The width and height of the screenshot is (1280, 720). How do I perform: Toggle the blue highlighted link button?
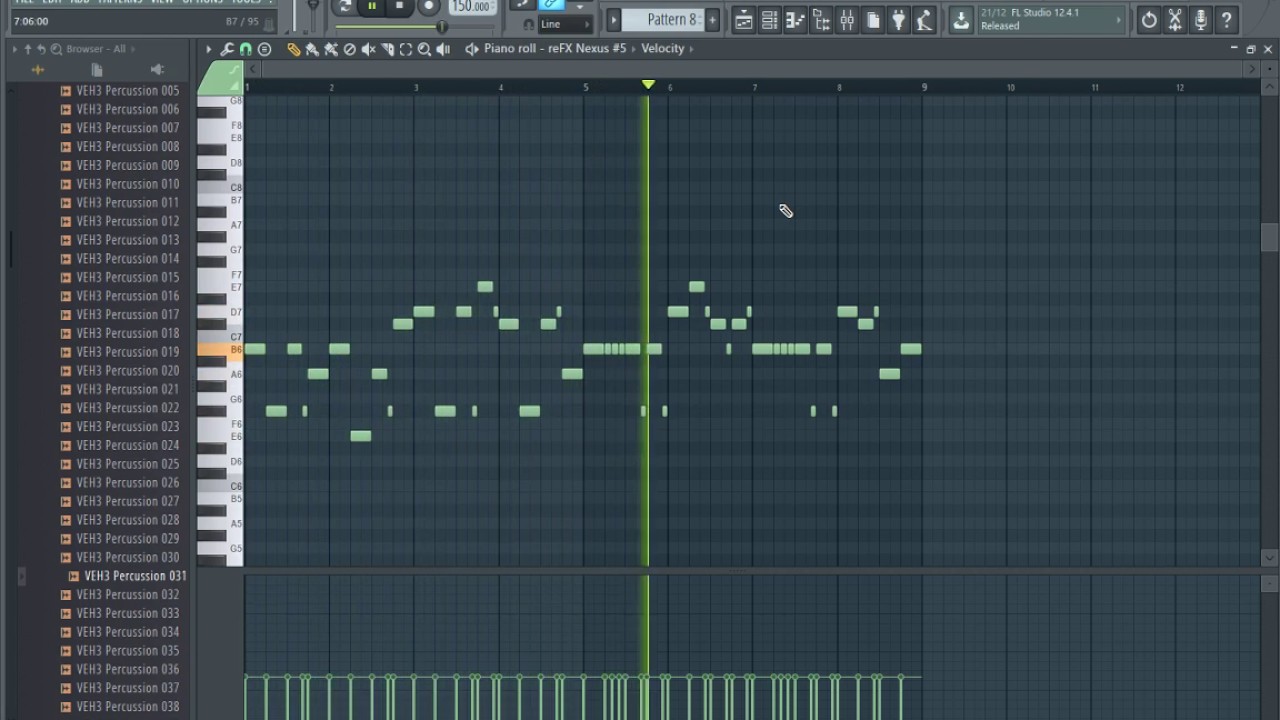click(x=552, y=4)
